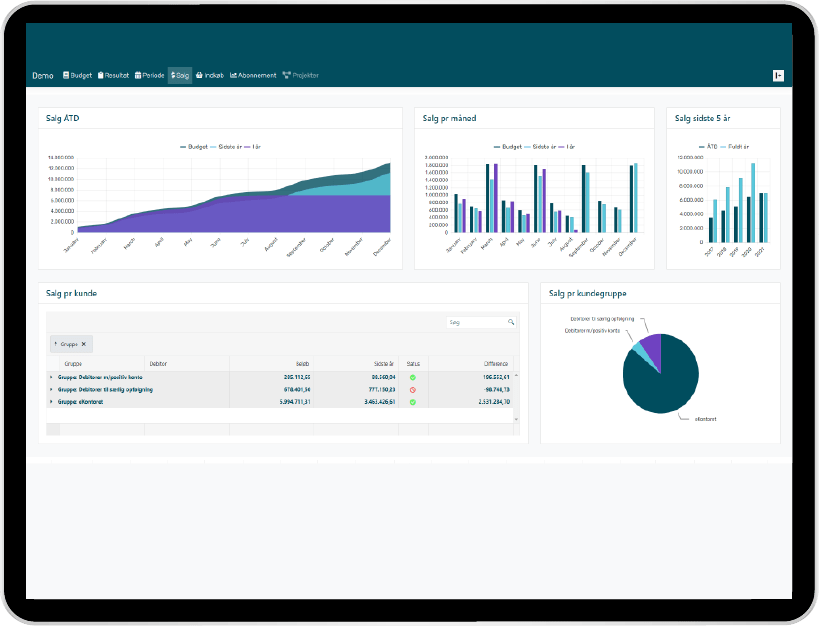
Task: Click the Salg sidste 5 år panel title
Action: tap(703, 119)
